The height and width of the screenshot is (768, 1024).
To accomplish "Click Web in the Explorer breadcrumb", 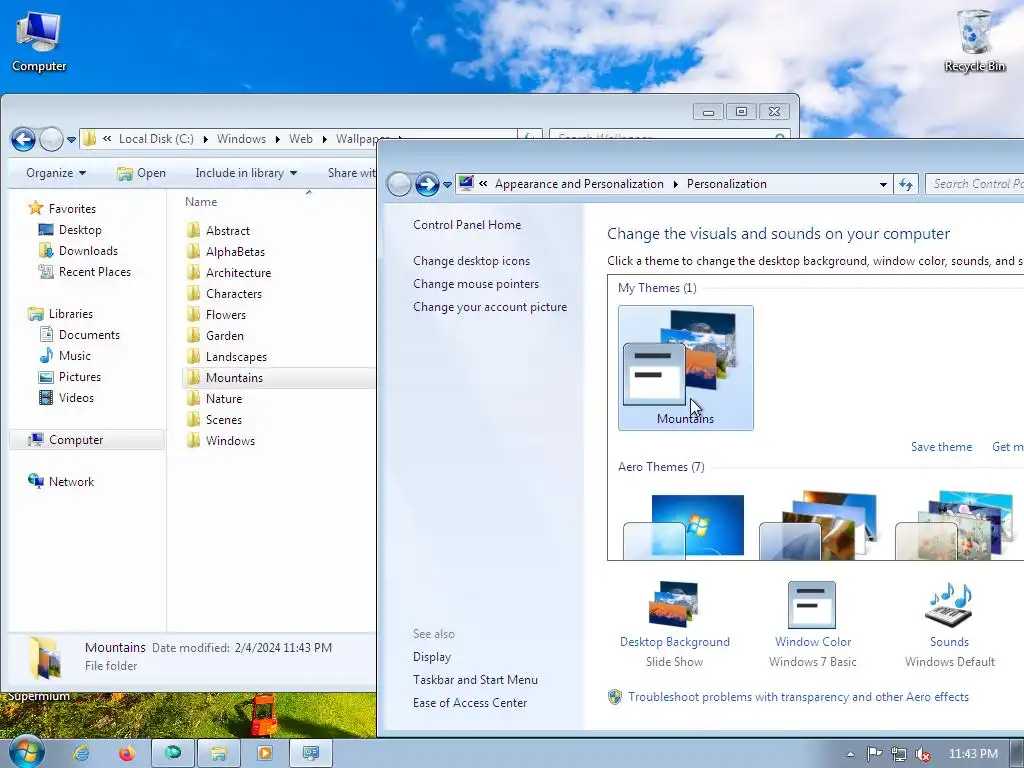I will 300,139.
